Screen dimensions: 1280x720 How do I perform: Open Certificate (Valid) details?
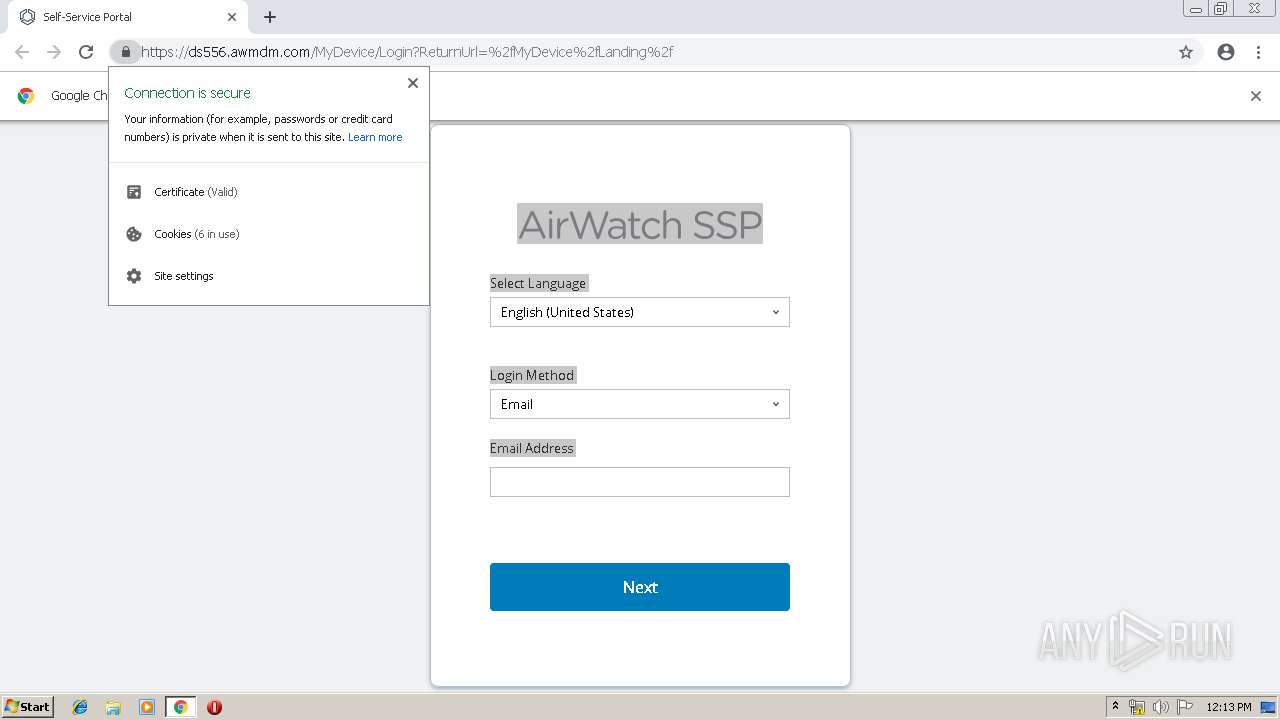point(196,192)
